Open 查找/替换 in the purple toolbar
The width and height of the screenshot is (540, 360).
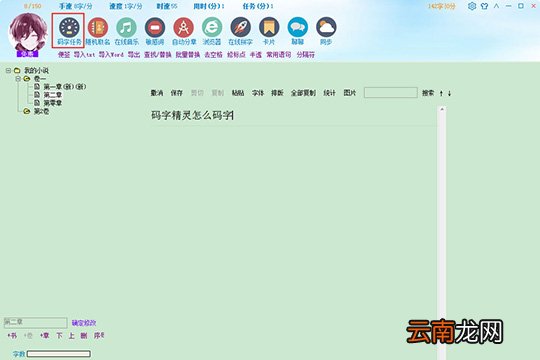[x=158, y=55]
